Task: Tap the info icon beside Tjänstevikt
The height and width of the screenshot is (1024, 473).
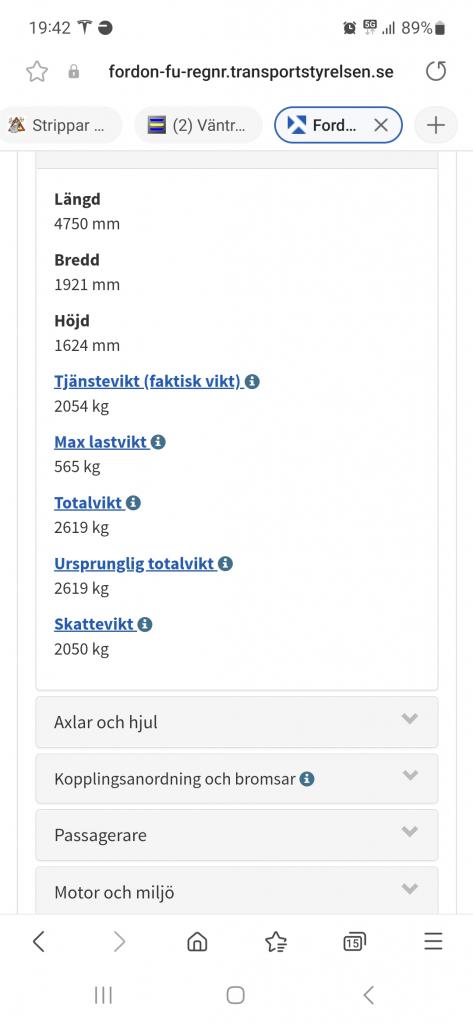Action: [x=252, y=381]
